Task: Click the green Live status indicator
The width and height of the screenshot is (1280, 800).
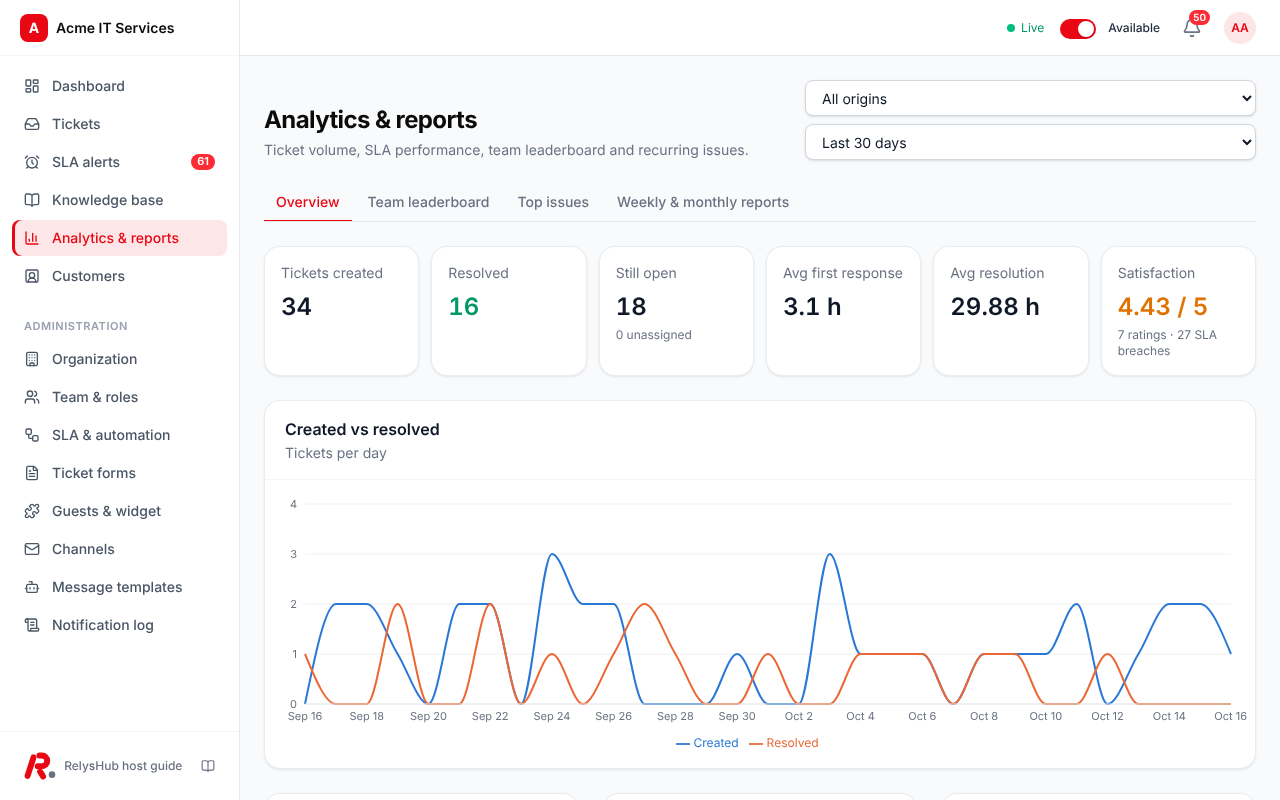Action: pyautogui.click(x=1025, y=28)
